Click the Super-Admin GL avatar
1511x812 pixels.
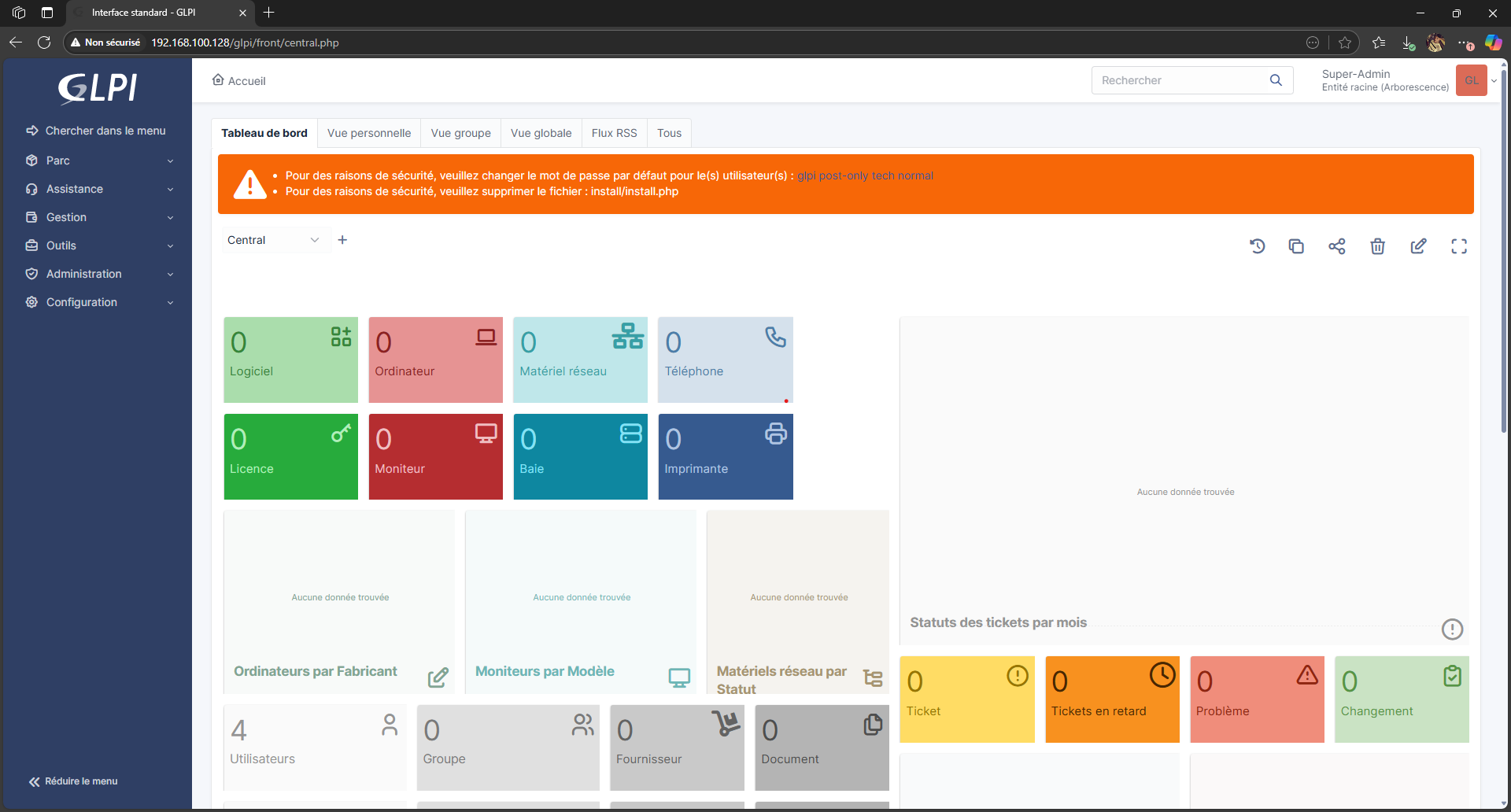click(x=1472, y=80)
